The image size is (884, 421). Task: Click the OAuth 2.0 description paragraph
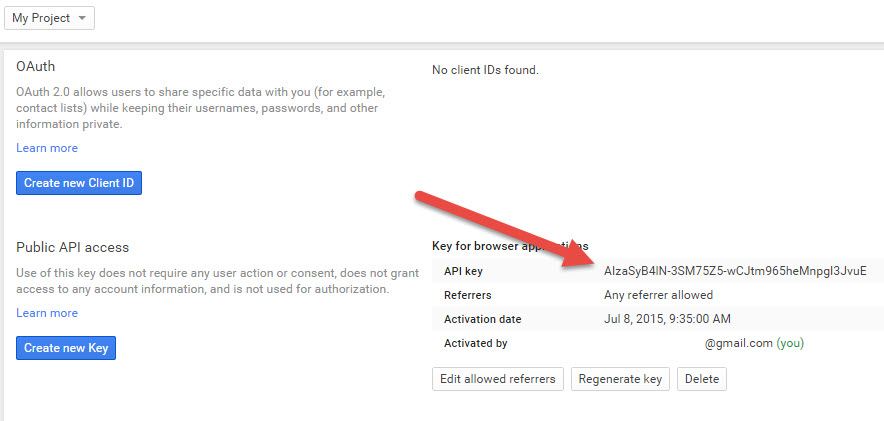[x=201, y=108]
